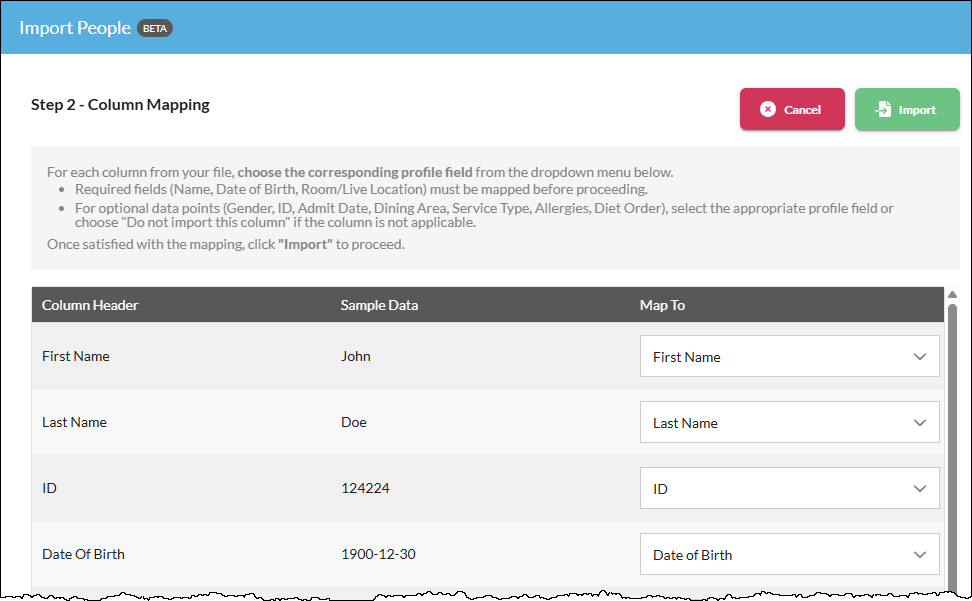Open the Last Name mapping dropdown
972x601 pixels.
(x=789, y=423)
